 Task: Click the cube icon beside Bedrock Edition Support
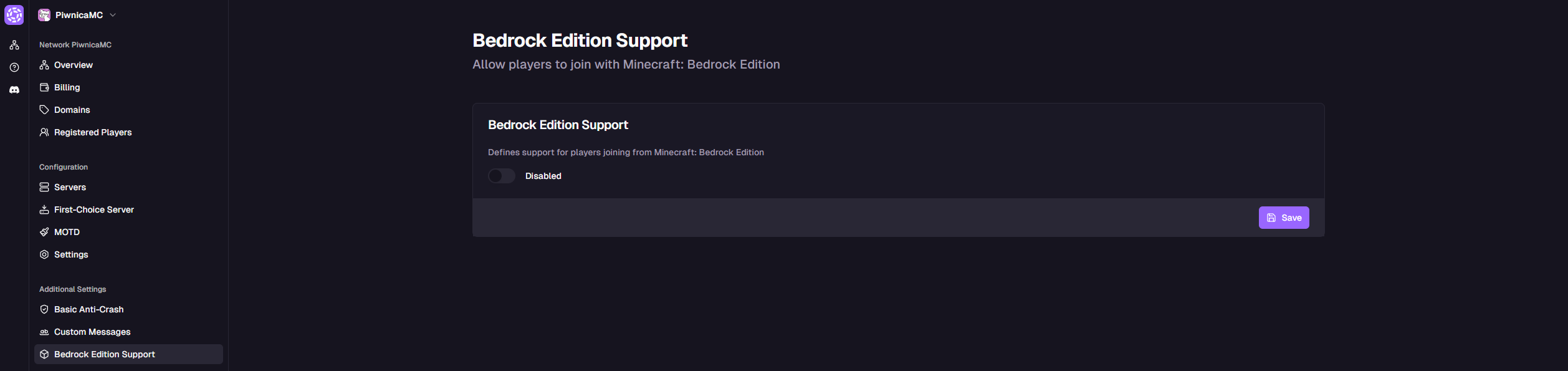[44, 354]
